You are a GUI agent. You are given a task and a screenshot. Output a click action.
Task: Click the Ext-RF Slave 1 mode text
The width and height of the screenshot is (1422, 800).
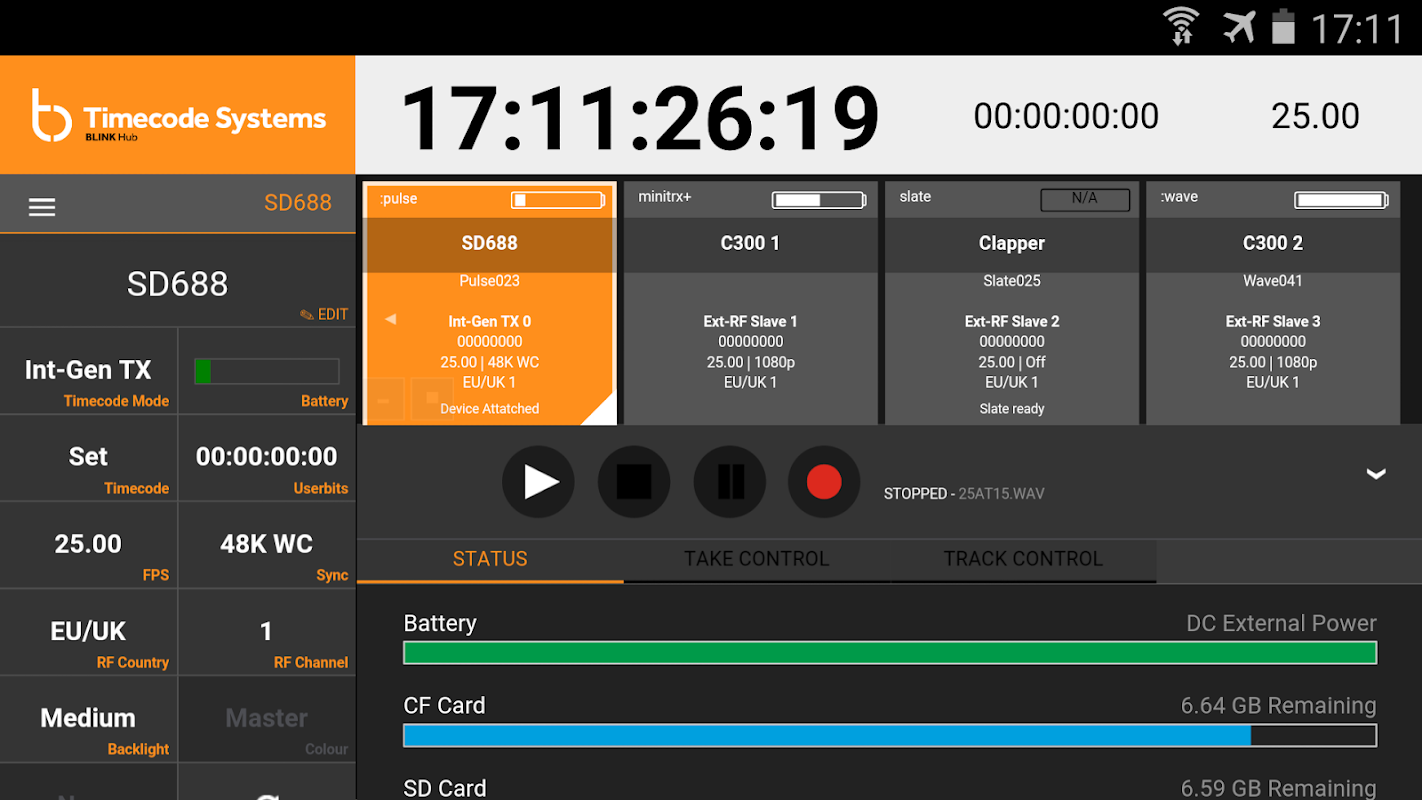[750, 321]
